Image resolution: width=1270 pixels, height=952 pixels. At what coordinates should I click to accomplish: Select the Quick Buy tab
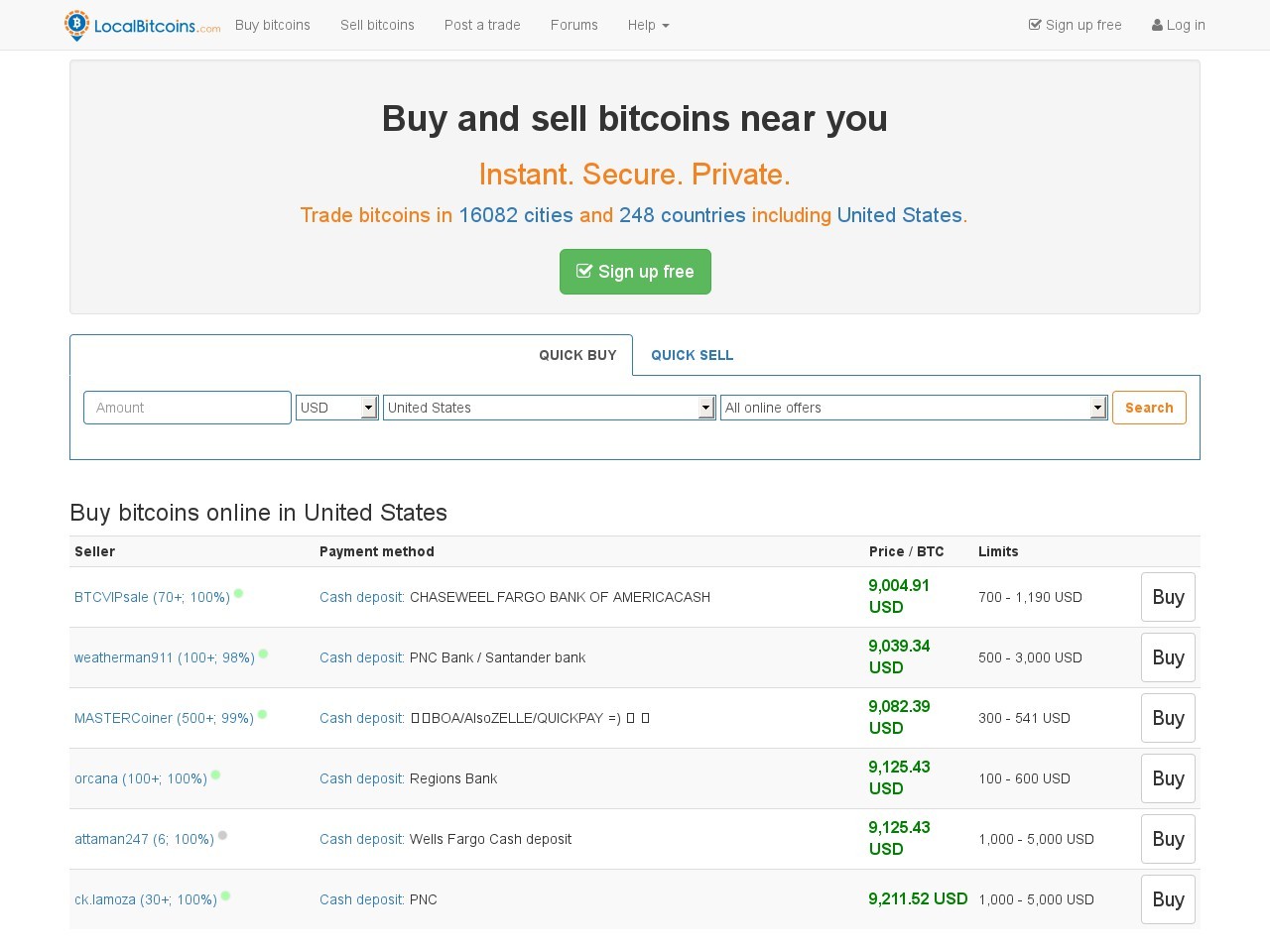tap(577, 355)
